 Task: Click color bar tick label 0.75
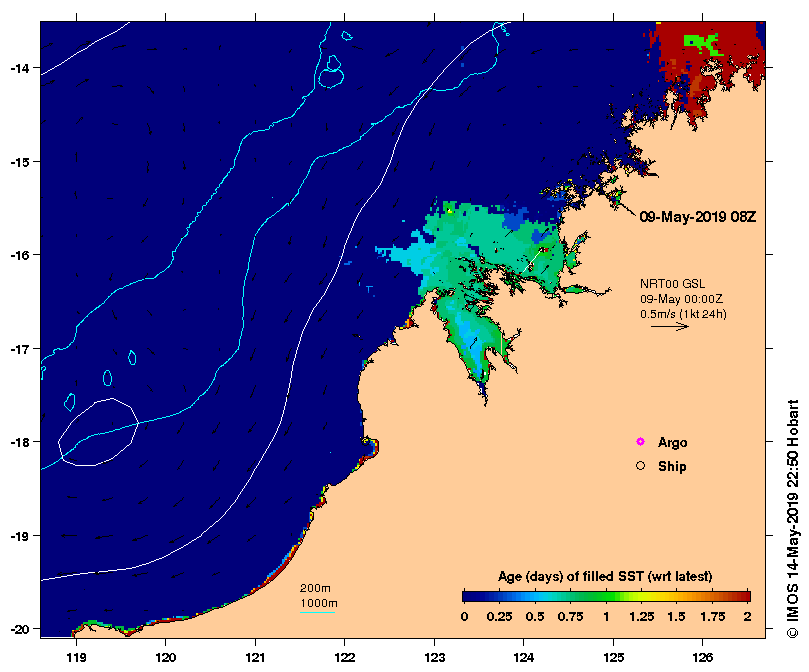(x=571, y=617)
